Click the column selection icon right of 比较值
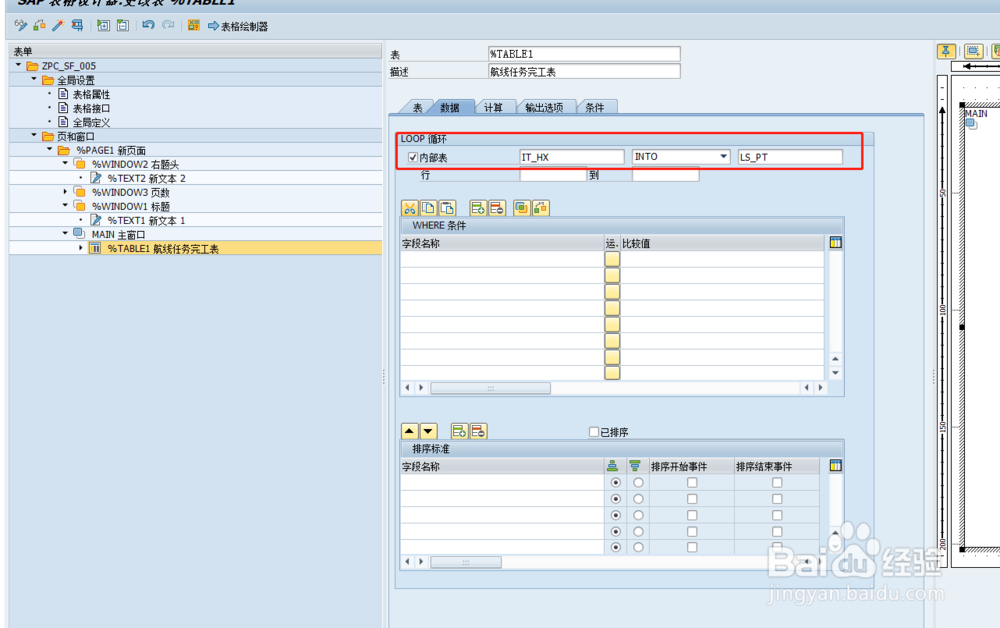The image size is (1000, 628). 835,242
